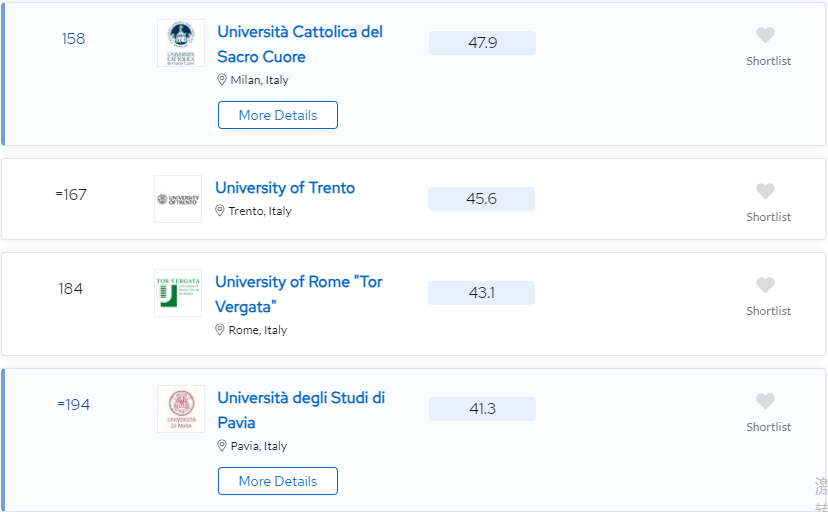Click the University of Trento logo

pos(178,199)
